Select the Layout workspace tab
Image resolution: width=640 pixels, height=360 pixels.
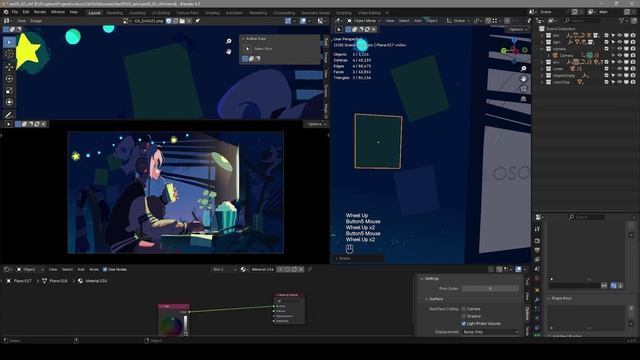pyautogui.click(x=94, y=13)
